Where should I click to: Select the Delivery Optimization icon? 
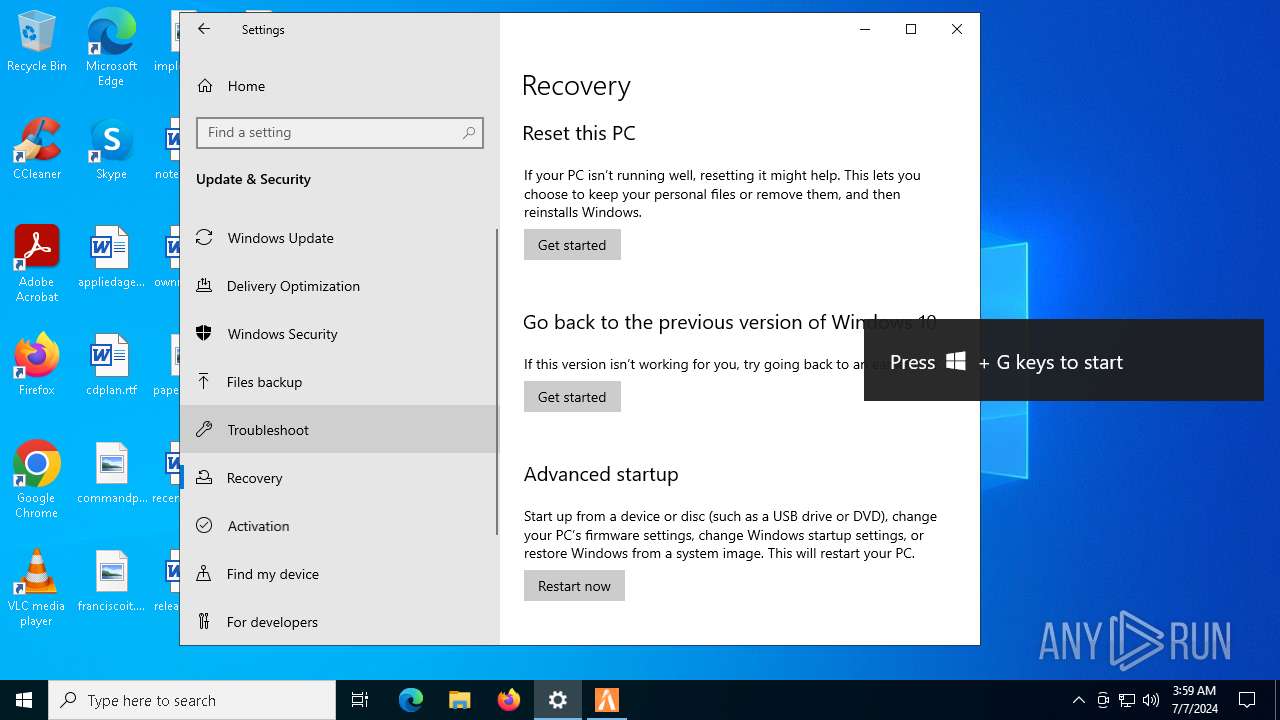pos(204,285)
